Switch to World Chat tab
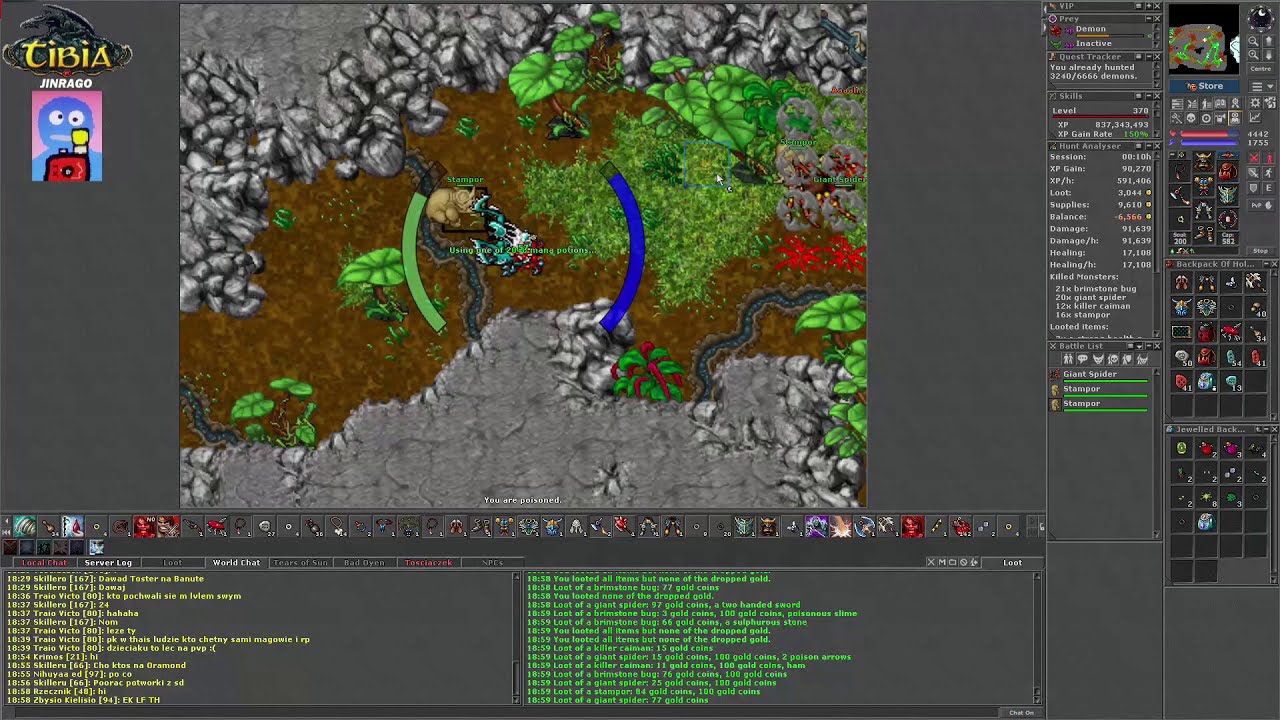The height and width of the screenshot is (720, 1280). coord(236,563)
